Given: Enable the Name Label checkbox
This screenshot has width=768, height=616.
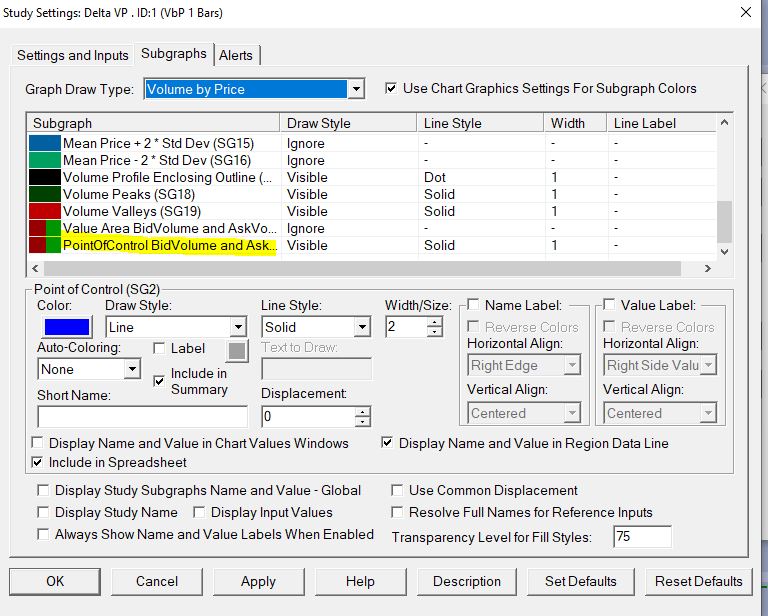Looking at the screenshot, I should tap(473, 305).
